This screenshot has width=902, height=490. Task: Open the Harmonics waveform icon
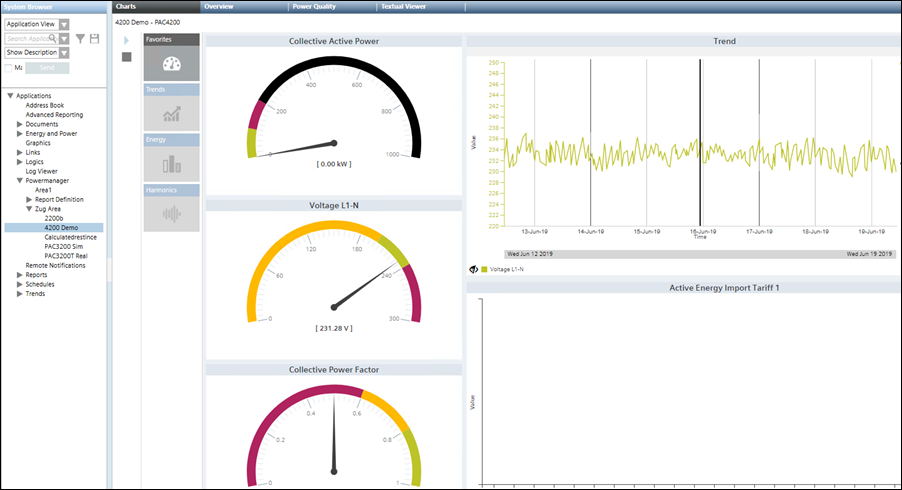click(172, 213)
